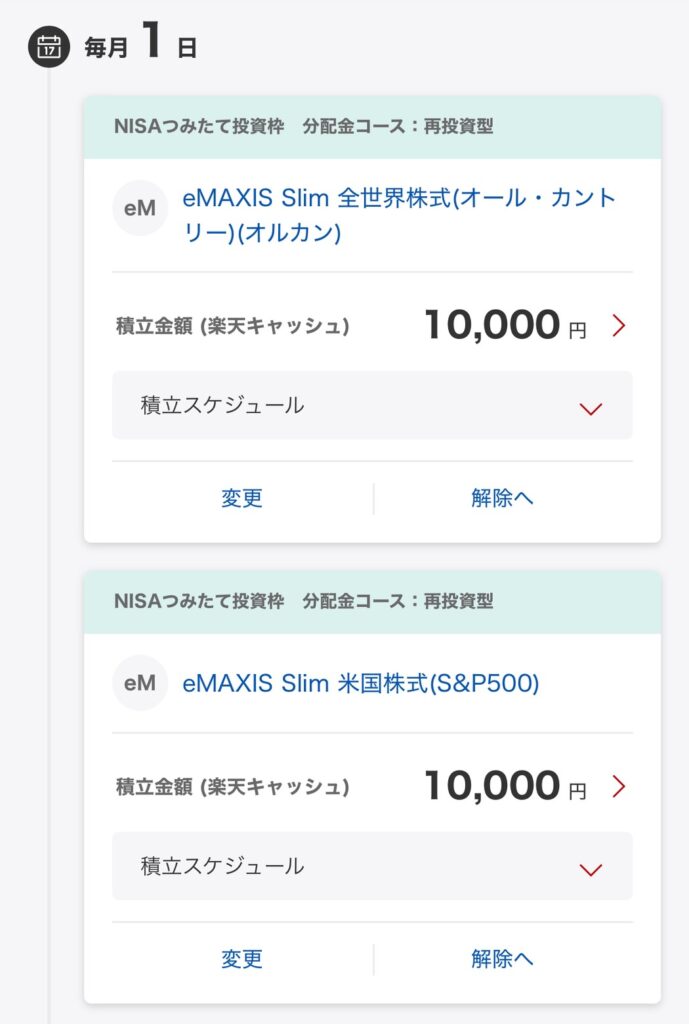Click the eM logo of the S&P500 fund

140,683
